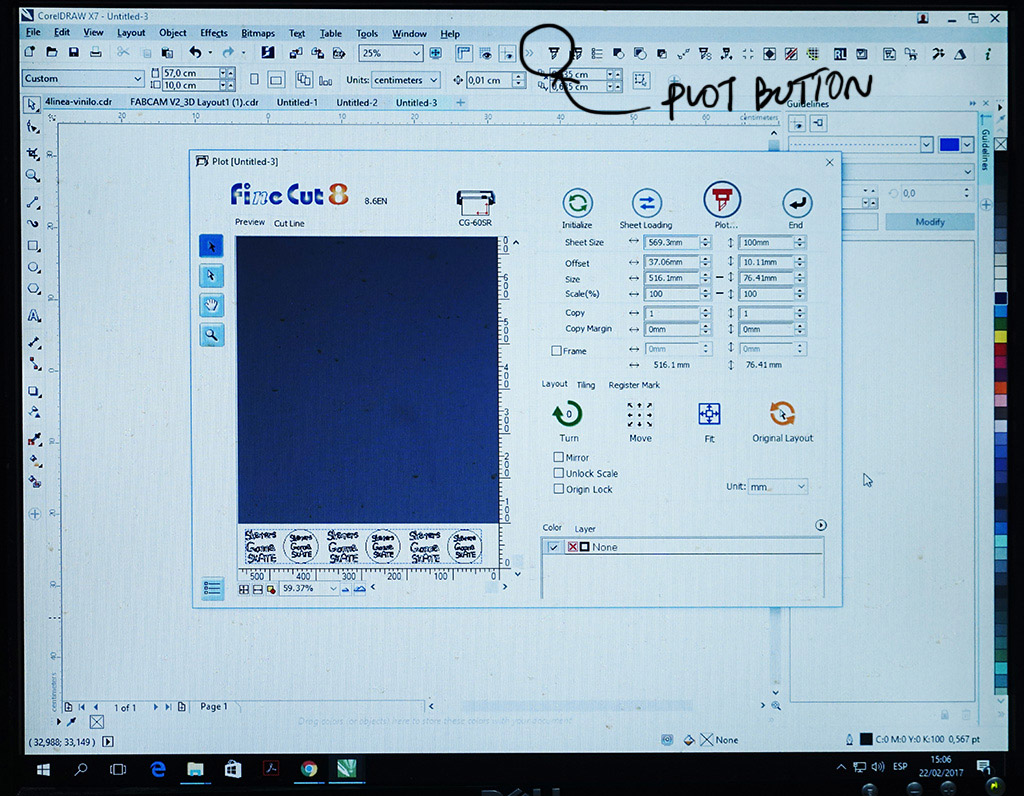Enable the Unlock Scale checkbox
1024x796 pixels.
(x=558, y=473)
